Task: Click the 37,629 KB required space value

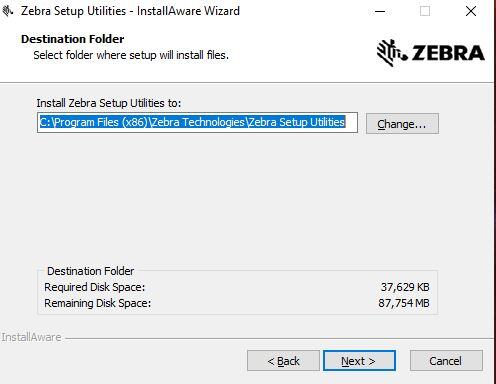Action: (405, 287)
